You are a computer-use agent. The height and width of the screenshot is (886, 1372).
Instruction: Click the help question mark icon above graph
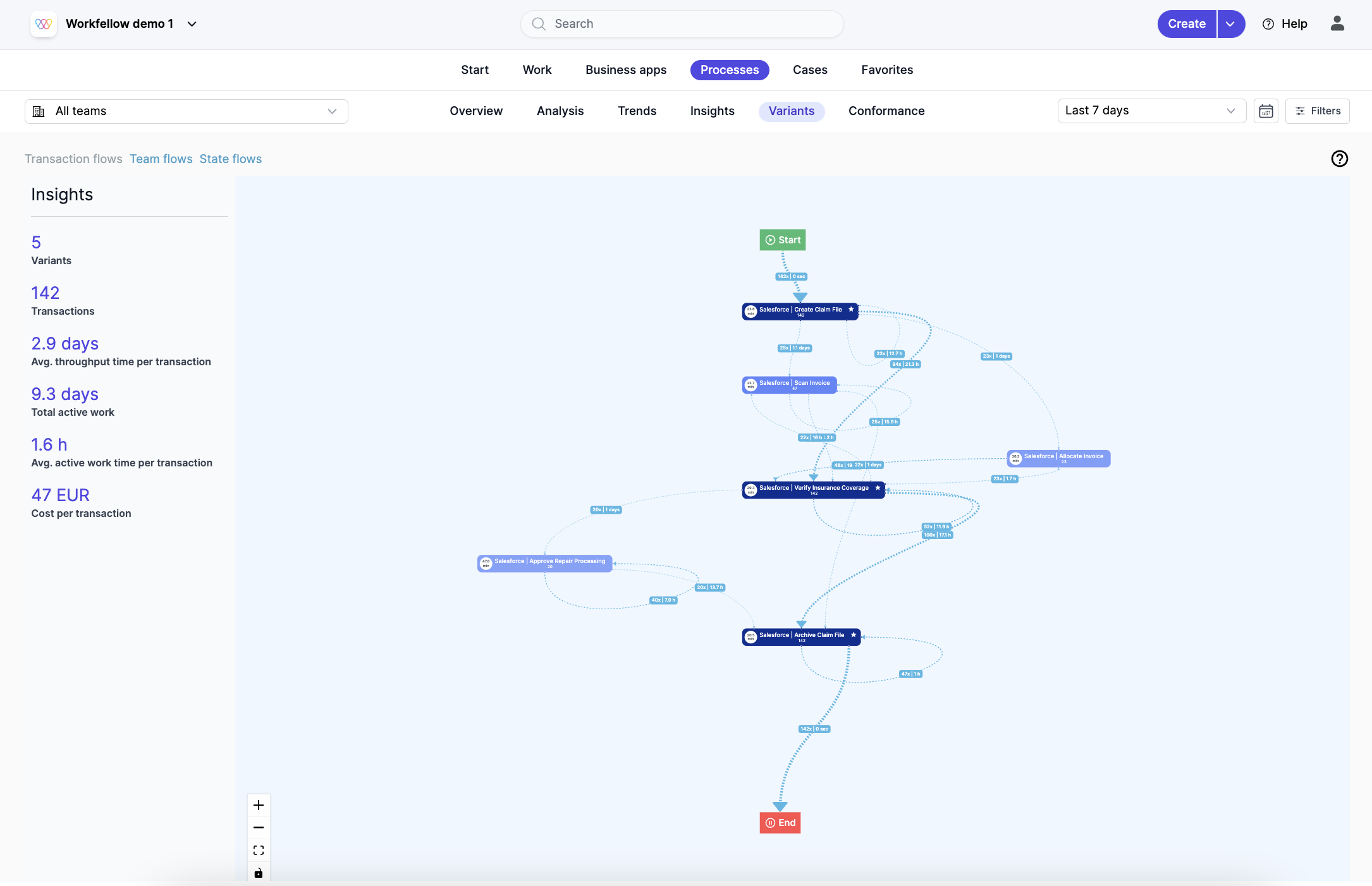point(1340,159)
